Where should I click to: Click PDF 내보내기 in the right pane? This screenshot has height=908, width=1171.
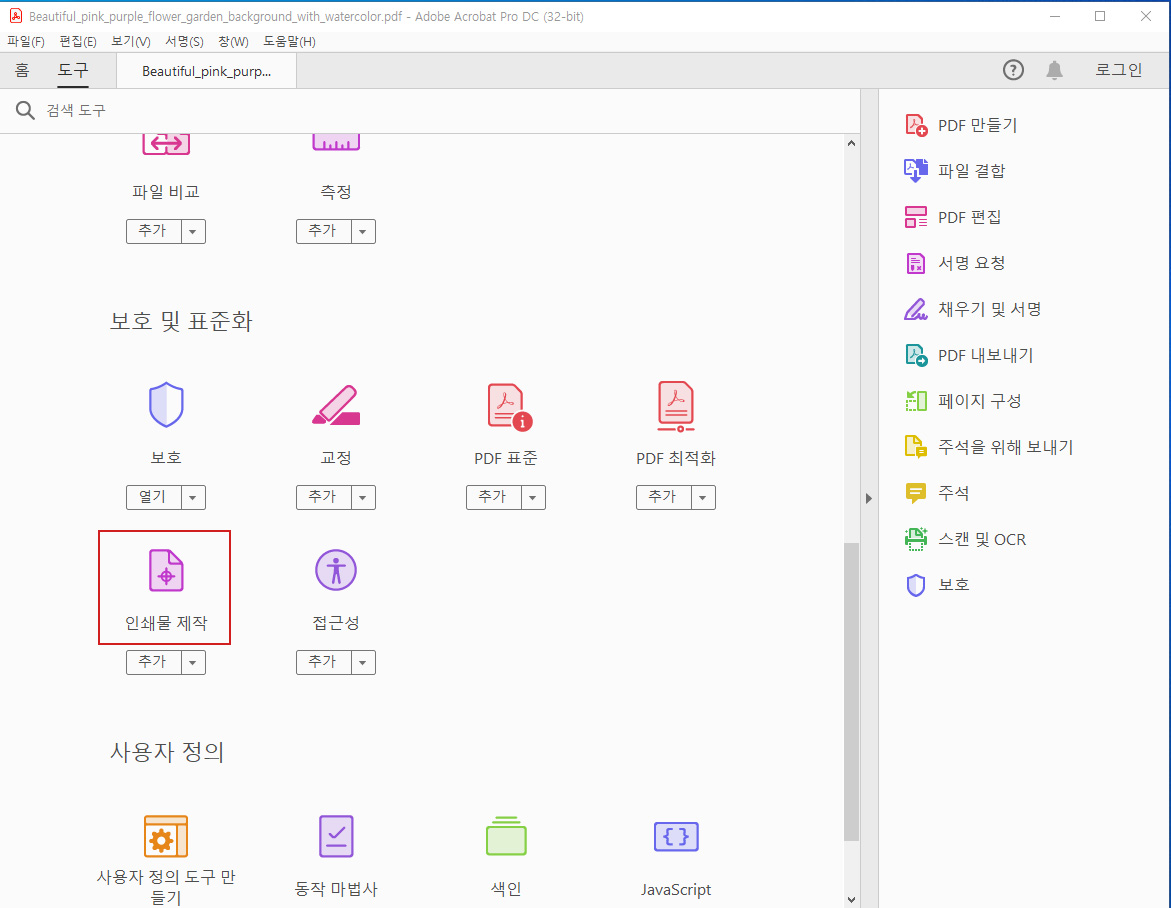(969, 355)
